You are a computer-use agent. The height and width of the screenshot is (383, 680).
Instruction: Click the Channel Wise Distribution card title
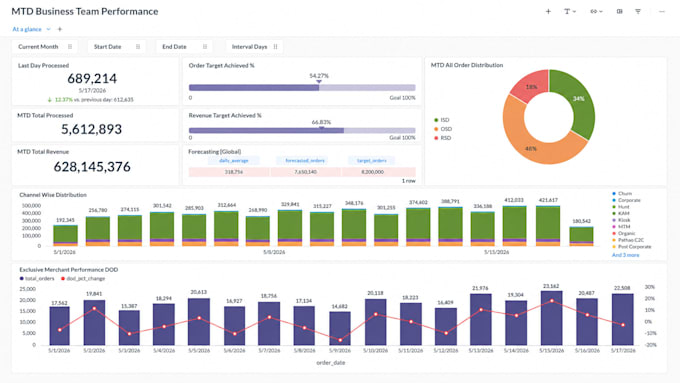[x=53, y=195]
